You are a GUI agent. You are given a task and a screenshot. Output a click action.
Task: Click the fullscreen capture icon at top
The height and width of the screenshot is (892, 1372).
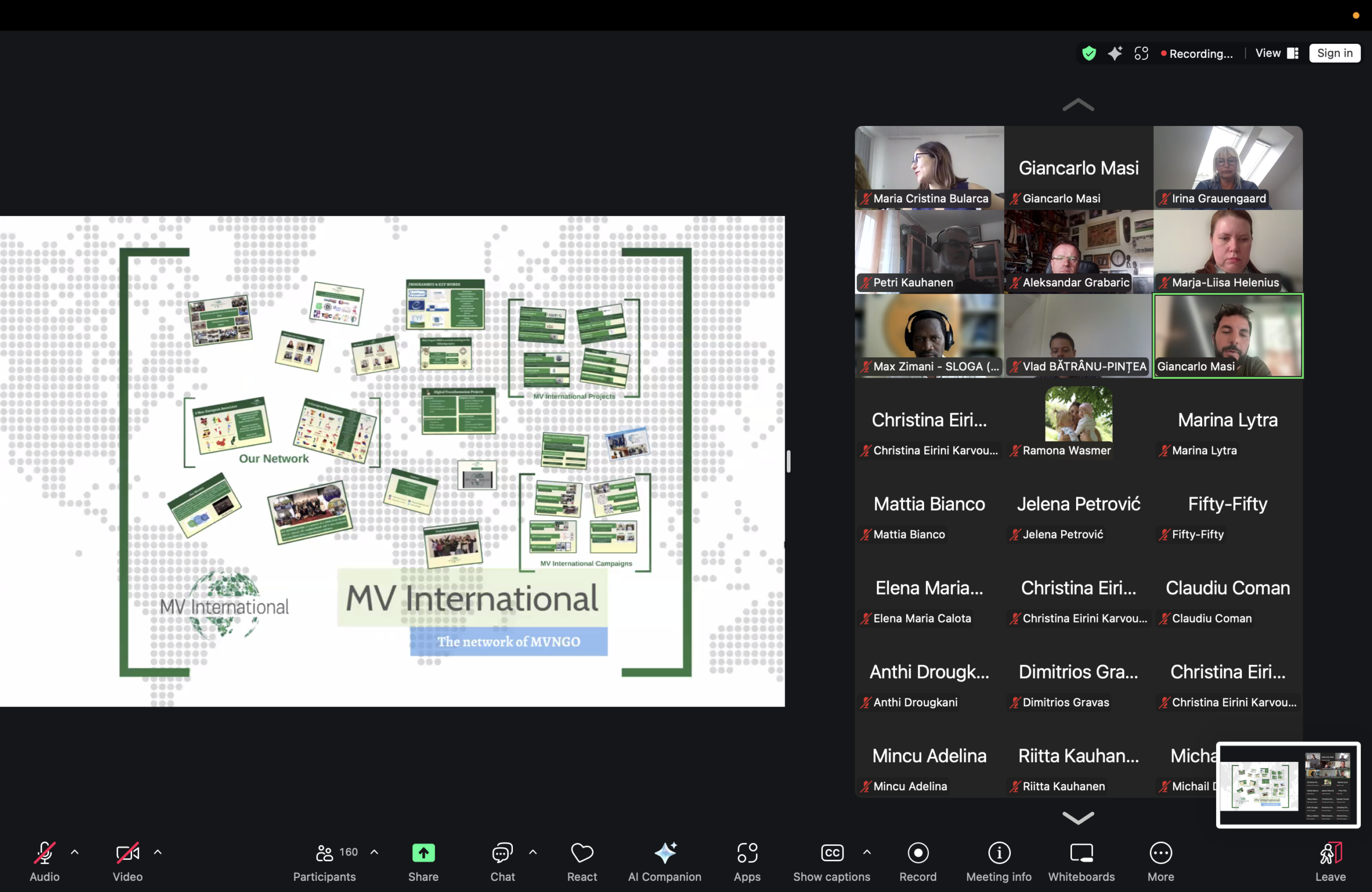tap(1142, 54)
